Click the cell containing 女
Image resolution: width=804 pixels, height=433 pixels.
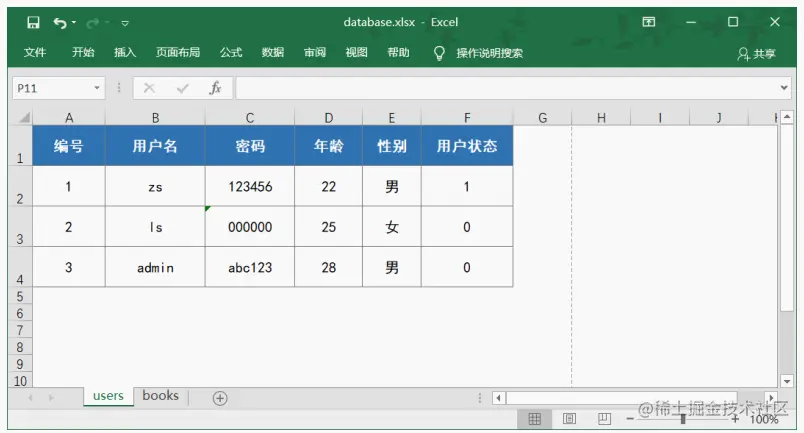(x=392, y=227)
